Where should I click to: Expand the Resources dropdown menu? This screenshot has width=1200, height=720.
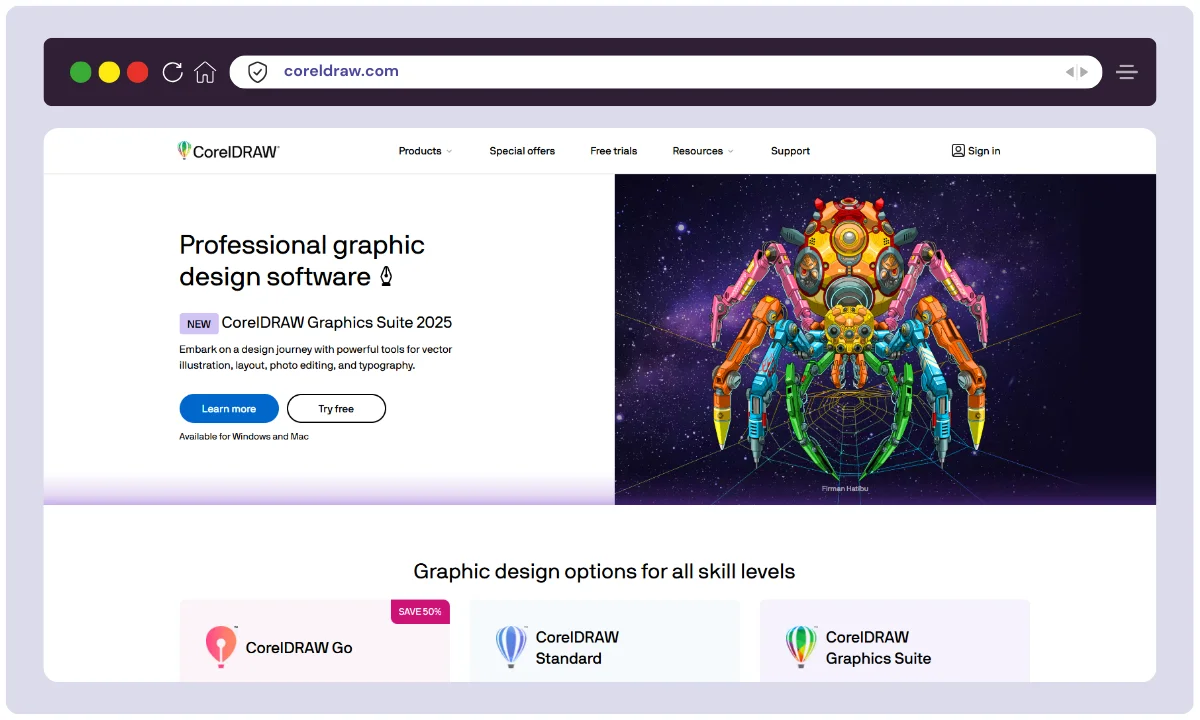703,151
